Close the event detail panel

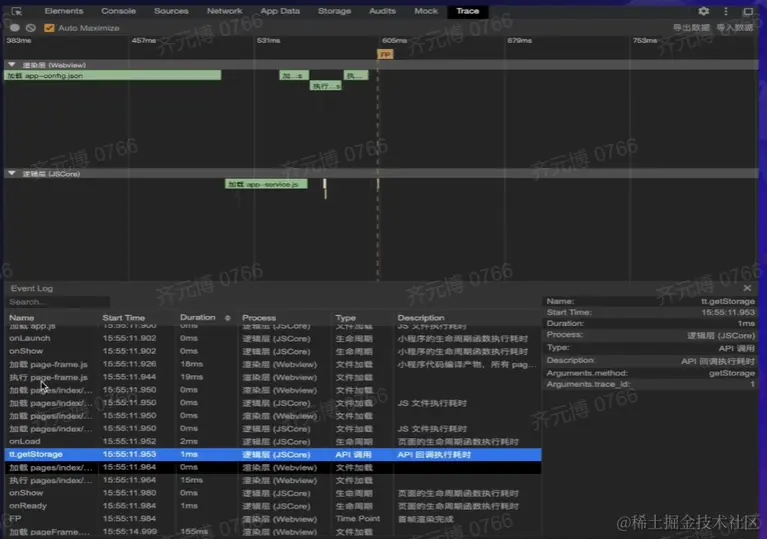coord(747,288)
